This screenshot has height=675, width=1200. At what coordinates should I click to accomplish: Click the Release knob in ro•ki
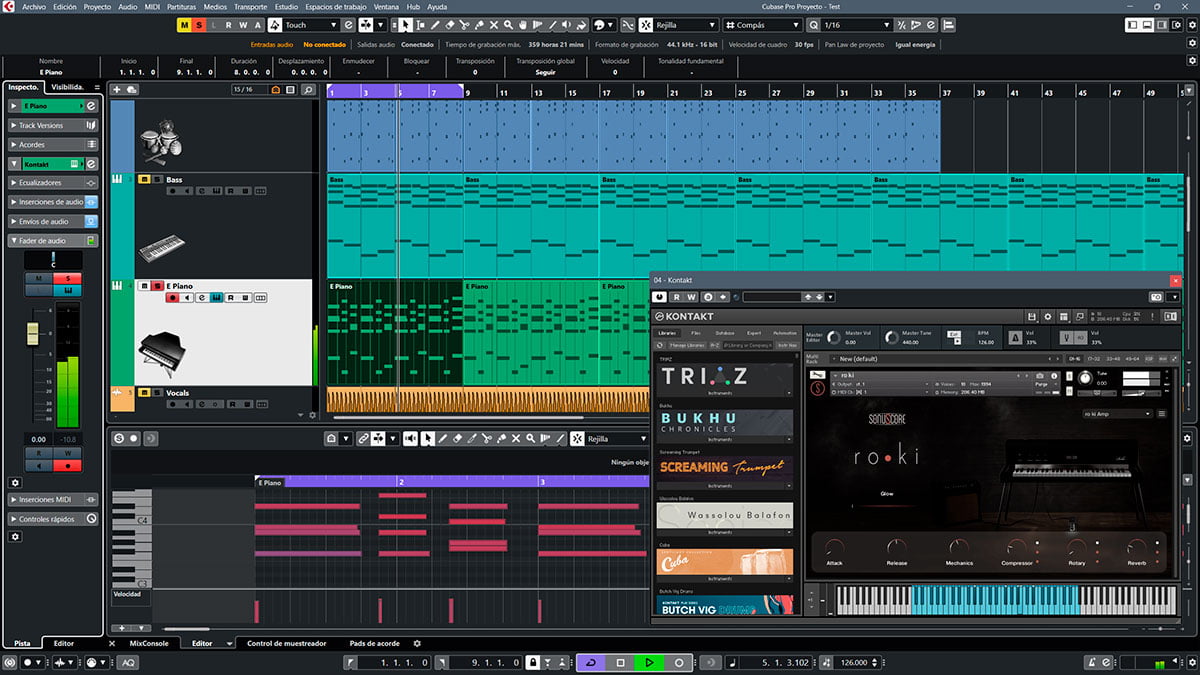point(897,548)
